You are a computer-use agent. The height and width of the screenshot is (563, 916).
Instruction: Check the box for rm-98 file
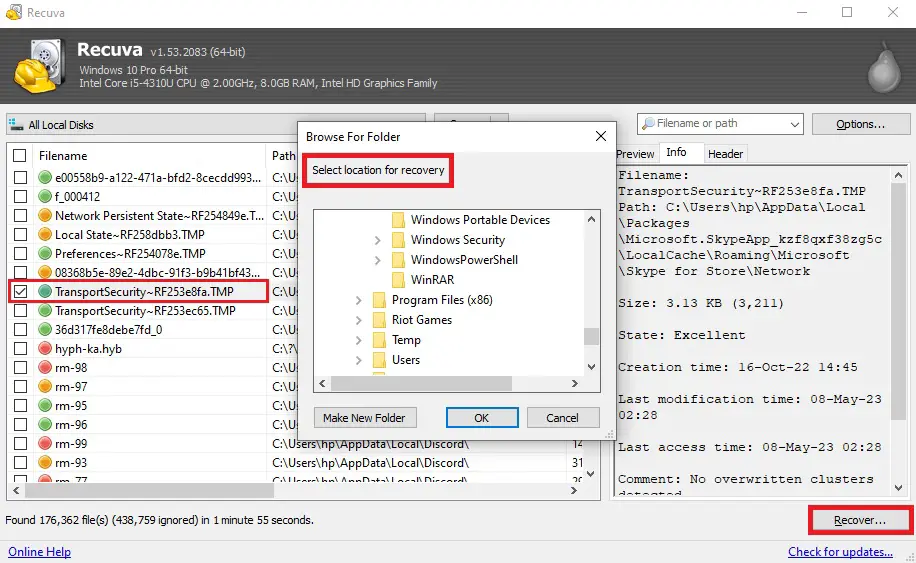pyautogui.click(x=20, y=368)
